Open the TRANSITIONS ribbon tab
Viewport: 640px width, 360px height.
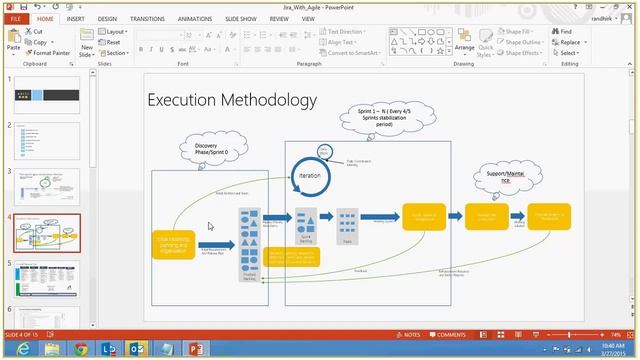point(147,19)
